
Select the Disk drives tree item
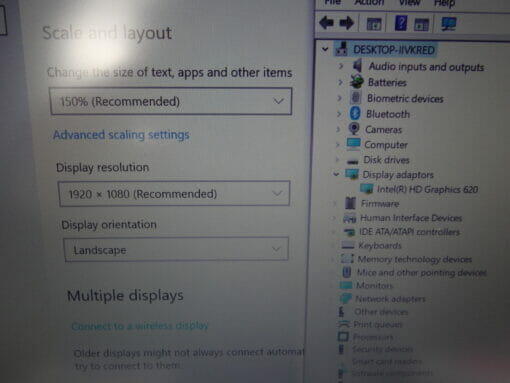(x=386, y=160)
